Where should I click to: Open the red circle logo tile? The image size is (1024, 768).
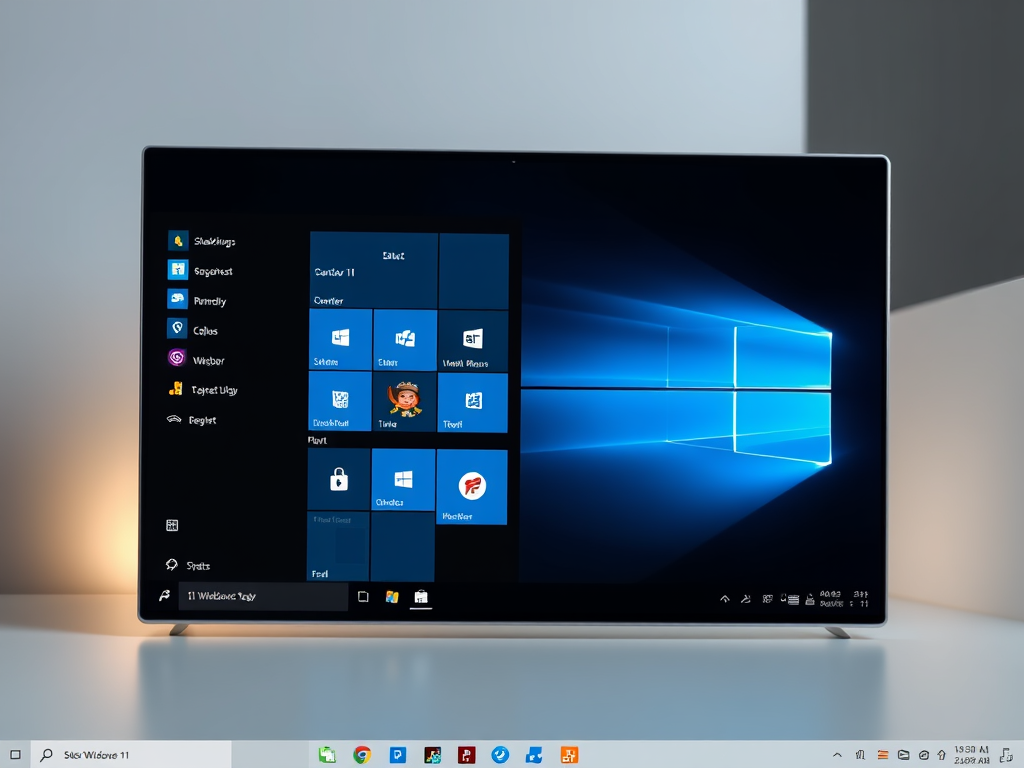pos(471,487)
